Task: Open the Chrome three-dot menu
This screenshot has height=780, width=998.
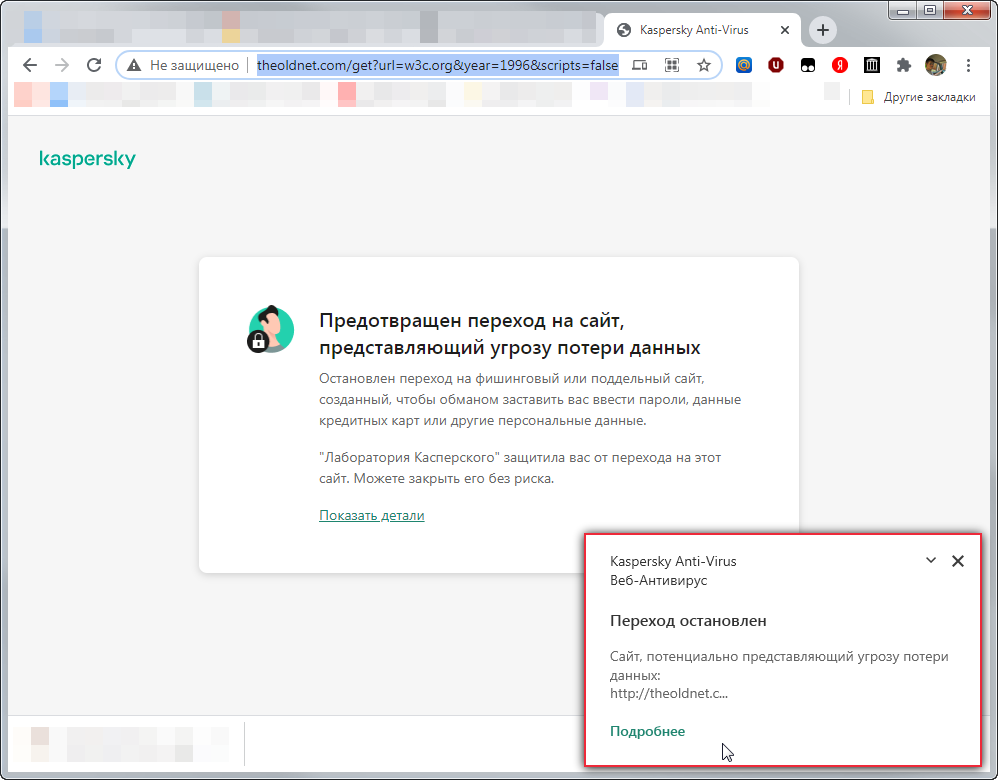Action: pyautogui.click(x=970, y=64)
